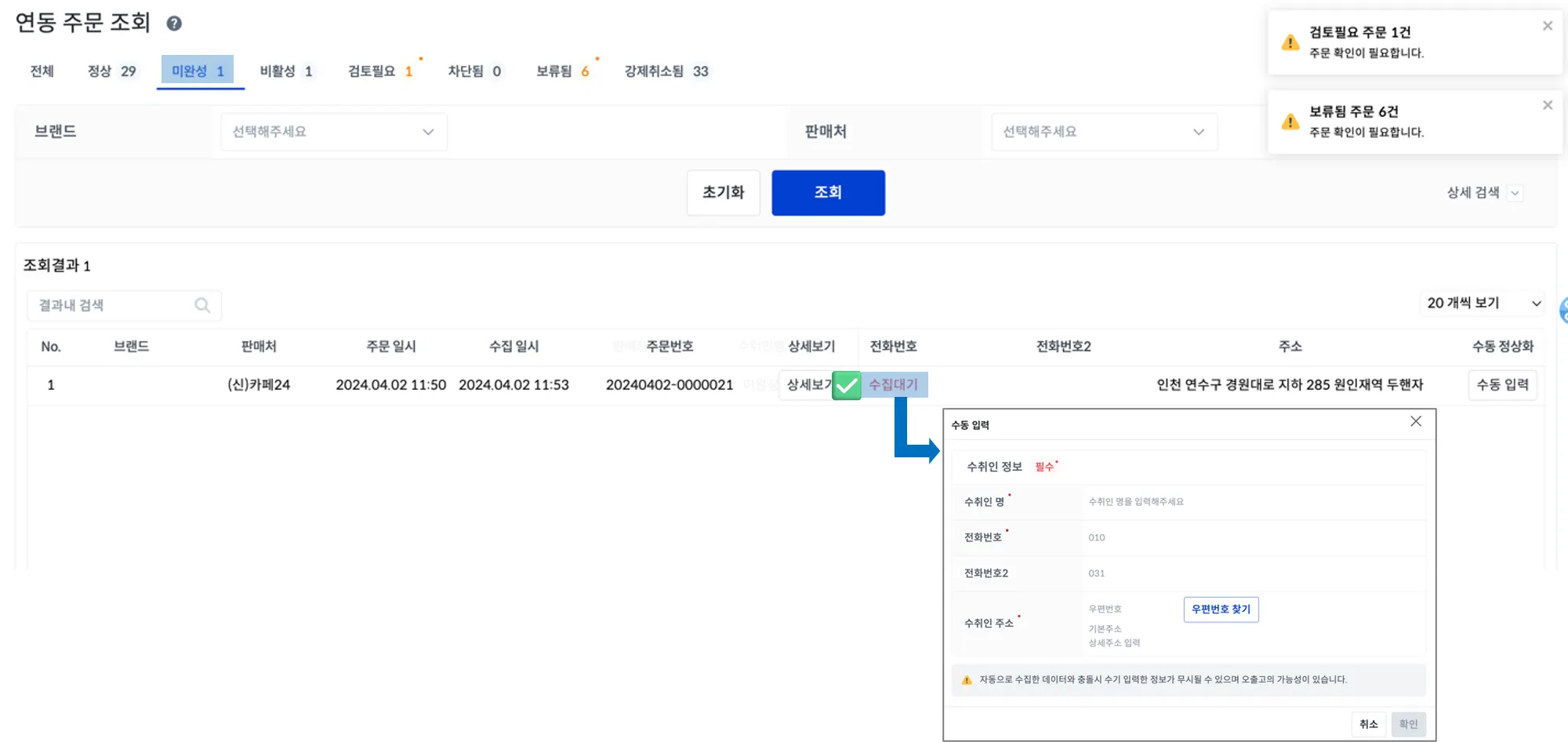Open the 판매처 dropdown

pos(1105,132)
